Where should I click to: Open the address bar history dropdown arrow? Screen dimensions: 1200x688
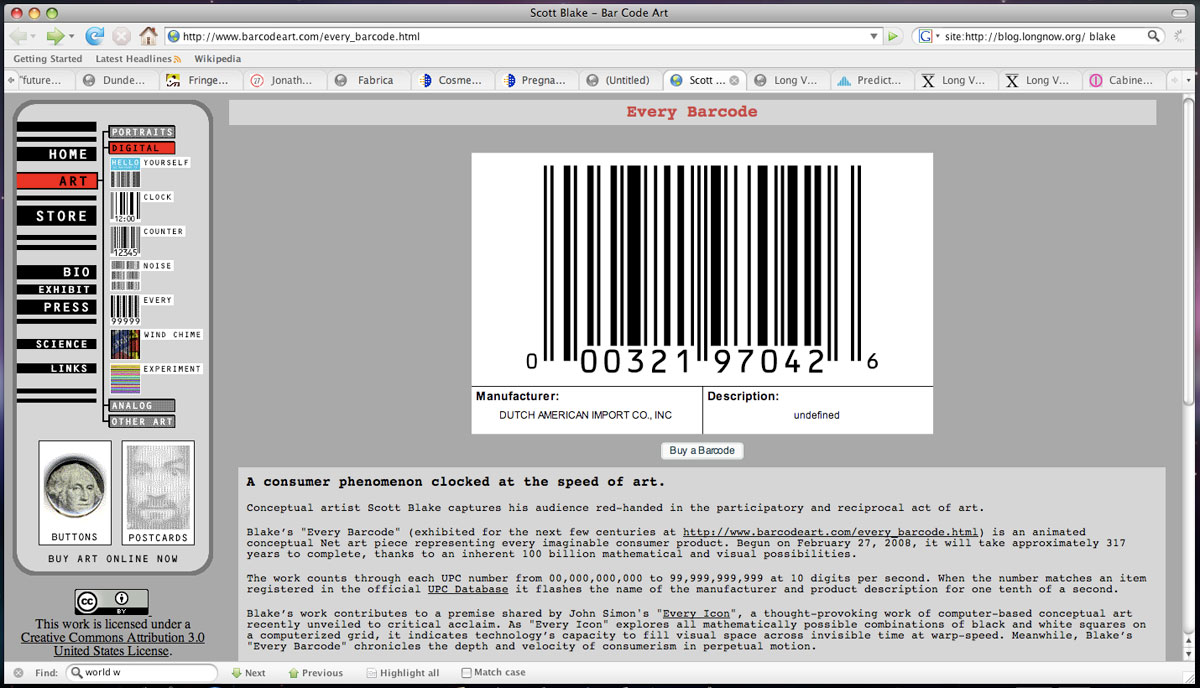click(x=874, y=36)
